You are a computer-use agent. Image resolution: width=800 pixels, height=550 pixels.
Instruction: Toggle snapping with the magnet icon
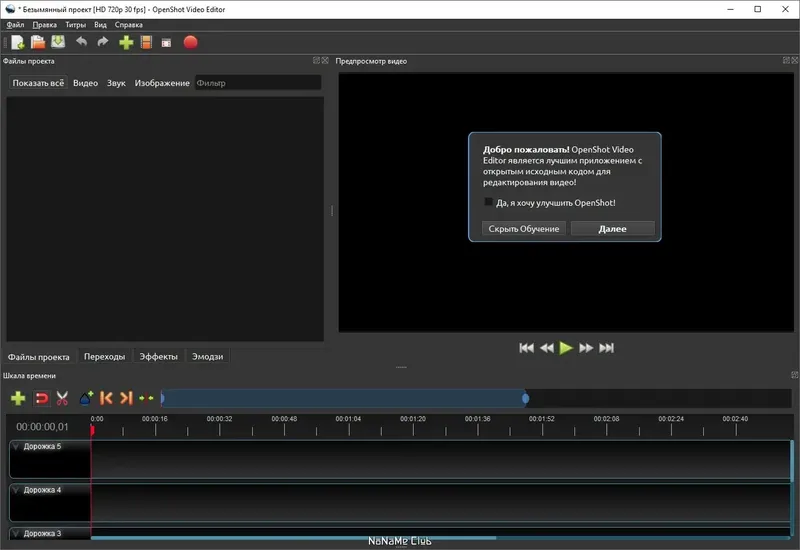click(41, 398)
